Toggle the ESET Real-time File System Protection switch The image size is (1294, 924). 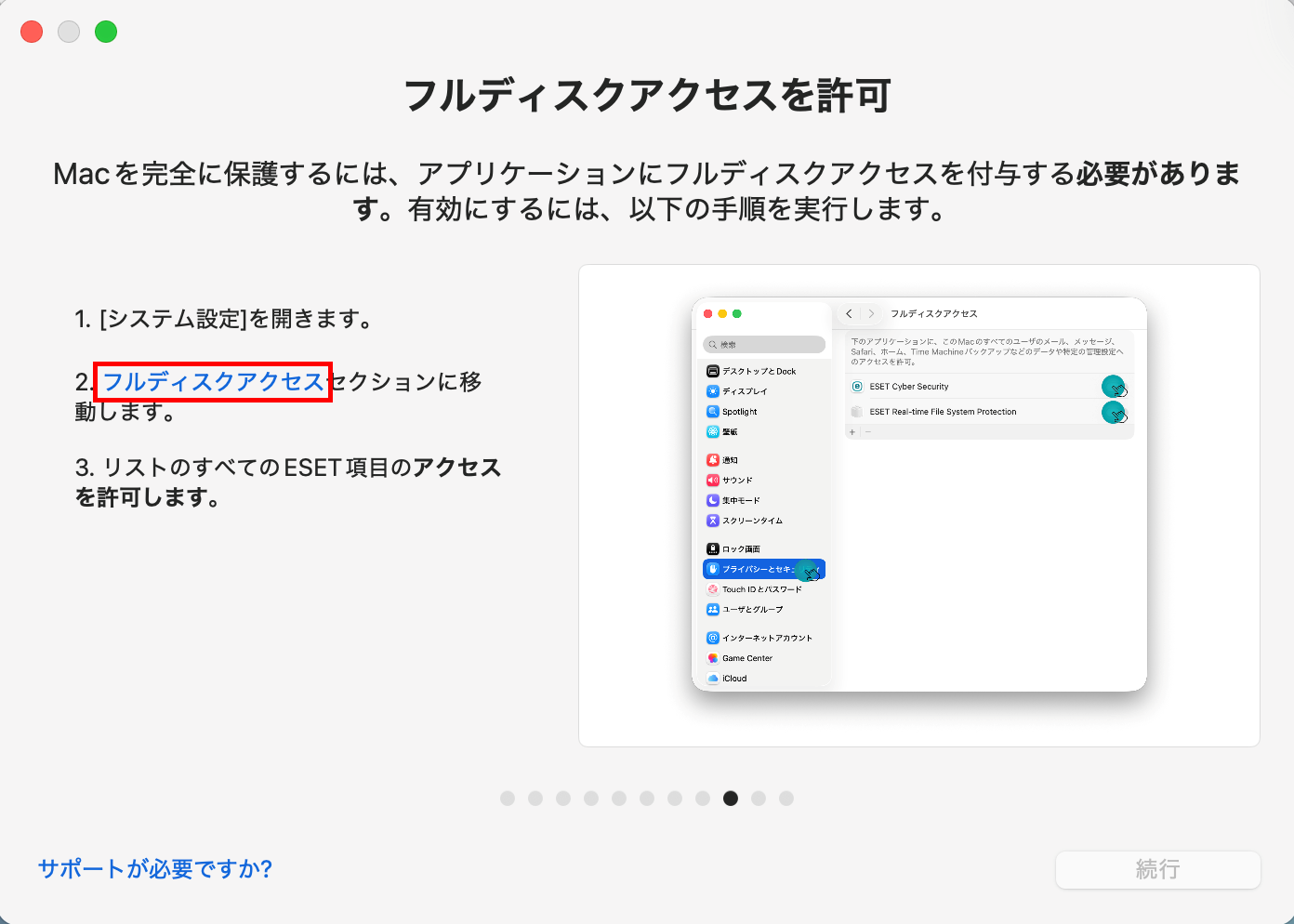(x=1114, y=412)
